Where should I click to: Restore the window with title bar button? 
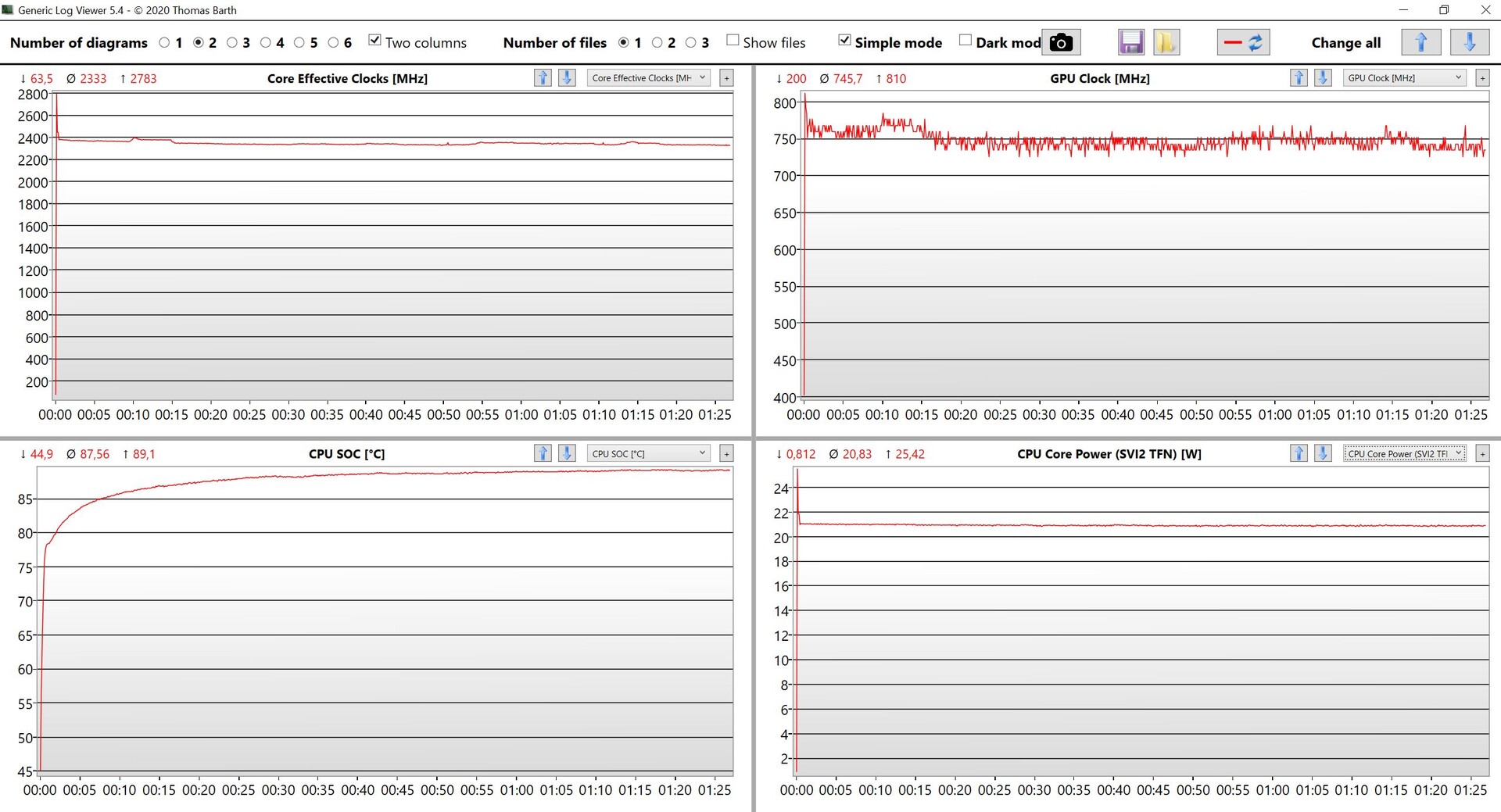(1444, 10)
